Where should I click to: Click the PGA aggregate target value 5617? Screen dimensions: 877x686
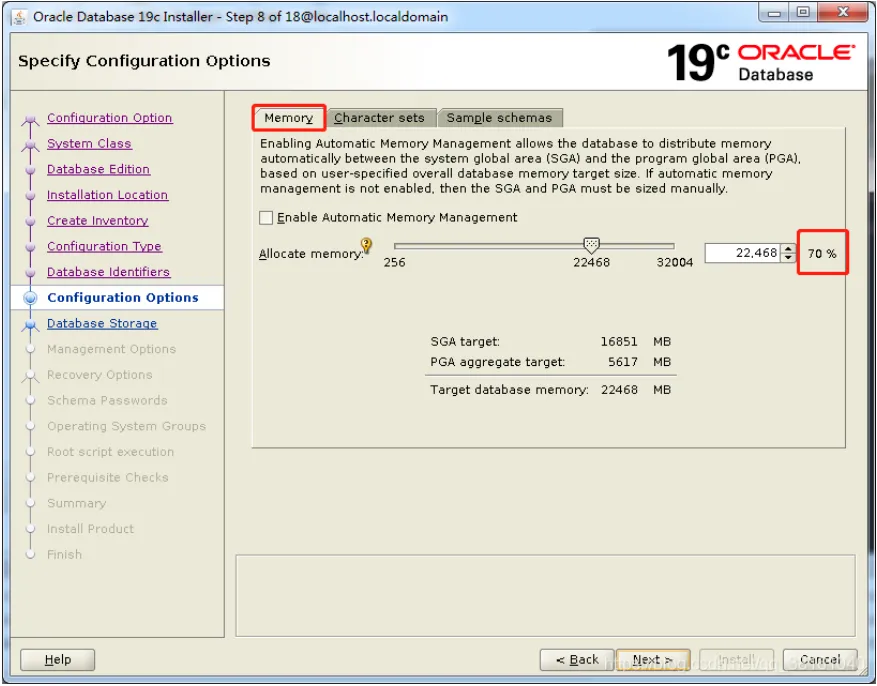pos(623,362)
